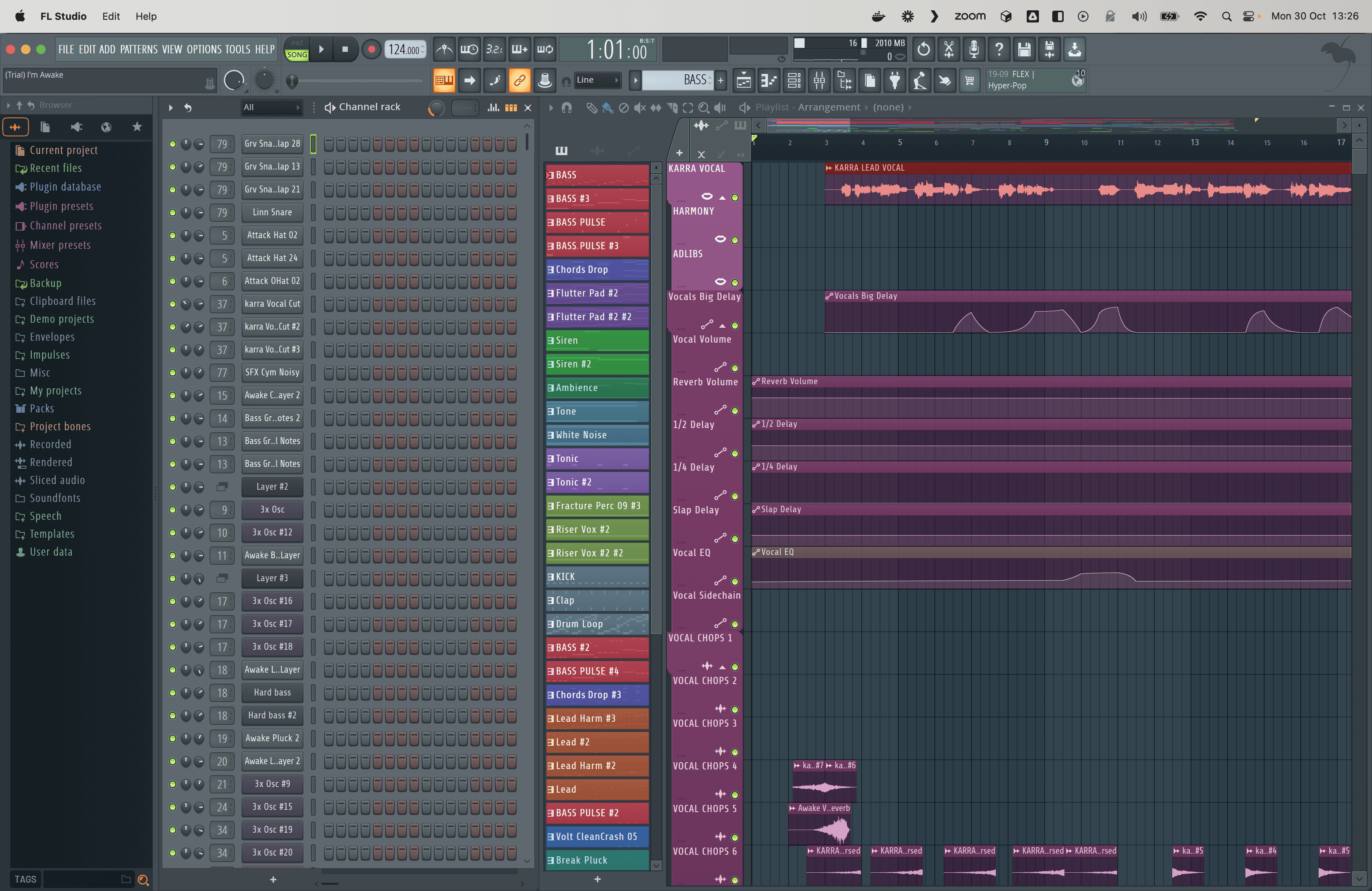Screen dimensions: 1372x891
Task: Expand the Packs folder in browser
Action: [42, 409]
